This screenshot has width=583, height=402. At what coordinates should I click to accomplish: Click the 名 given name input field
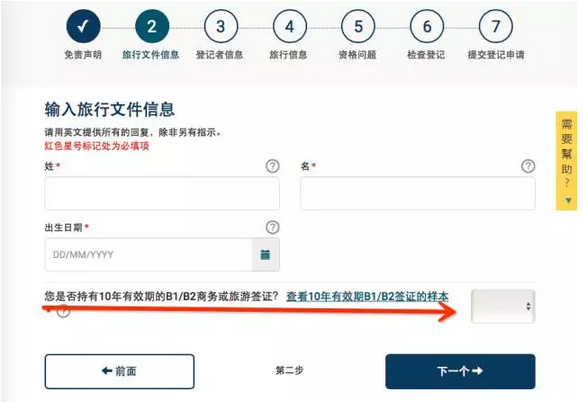[418, 193]
